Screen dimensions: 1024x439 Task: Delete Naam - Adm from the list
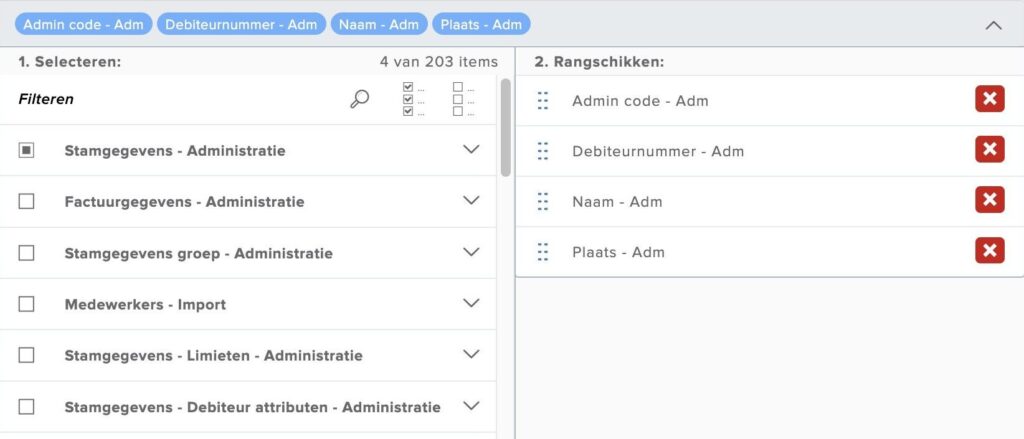pyautogui.click(x=989, y=200)
